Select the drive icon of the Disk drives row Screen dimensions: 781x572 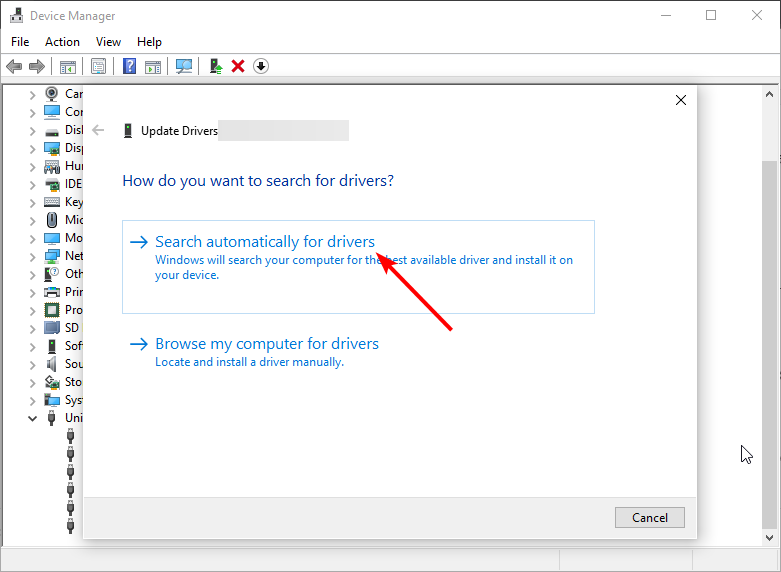click(52, 132)
